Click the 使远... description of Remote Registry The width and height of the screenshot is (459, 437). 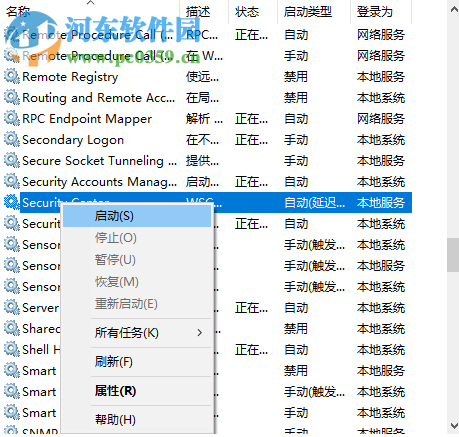click(x=202, y=77)
